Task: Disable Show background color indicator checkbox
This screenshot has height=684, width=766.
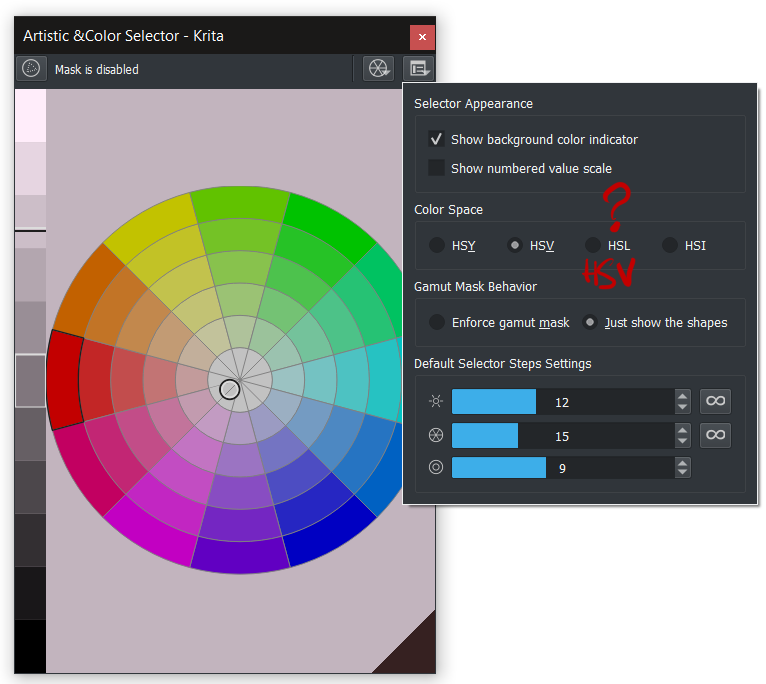Action: click(x=436, y=139)
